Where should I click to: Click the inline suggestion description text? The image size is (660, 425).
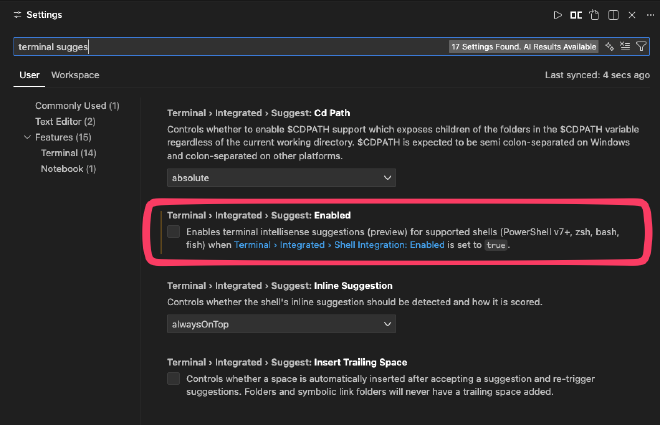(354, 302)
